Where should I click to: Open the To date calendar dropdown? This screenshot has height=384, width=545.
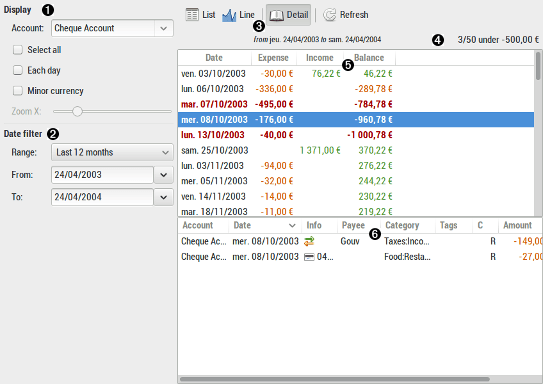coord(164,197)
